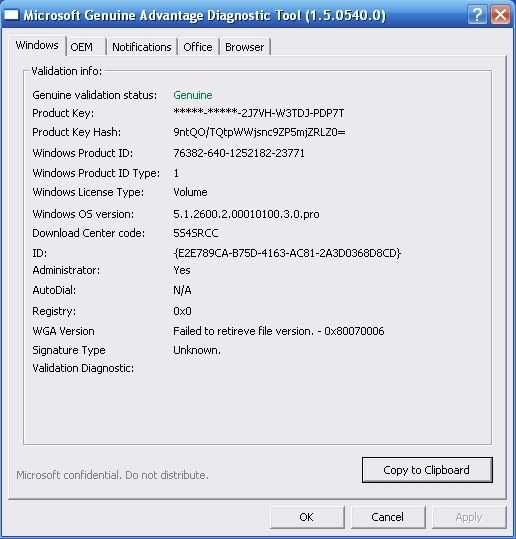
Task: Open the Notifications tab
Action: pos(142,47)
